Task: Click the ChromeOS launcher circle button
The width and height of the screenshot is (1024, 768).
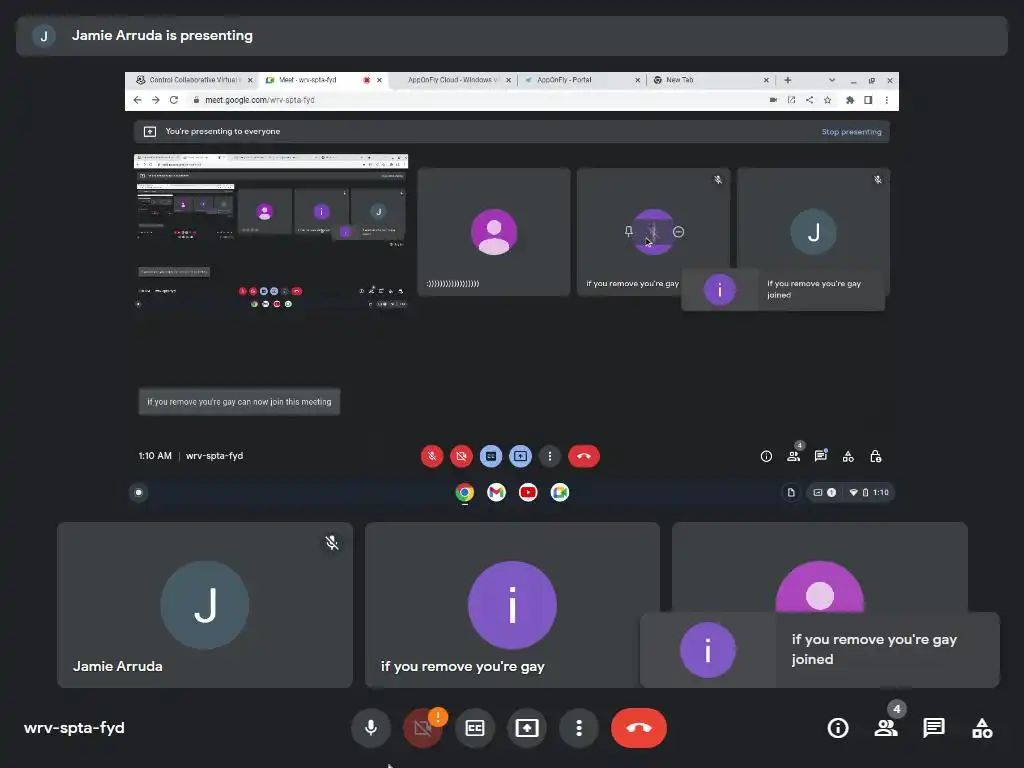Action: (138, 492)
